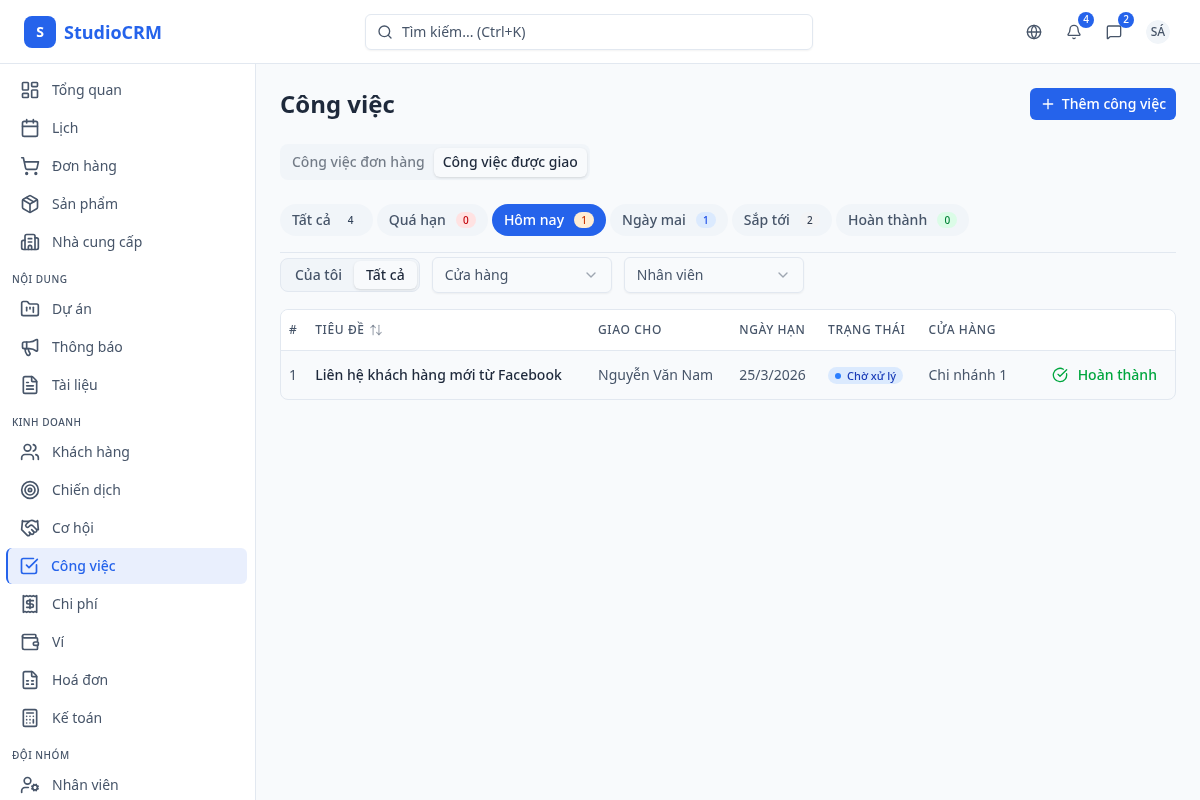Click the globe language icon
The width and height of the screenshot is (1200, 800).
coord(1034,32)
